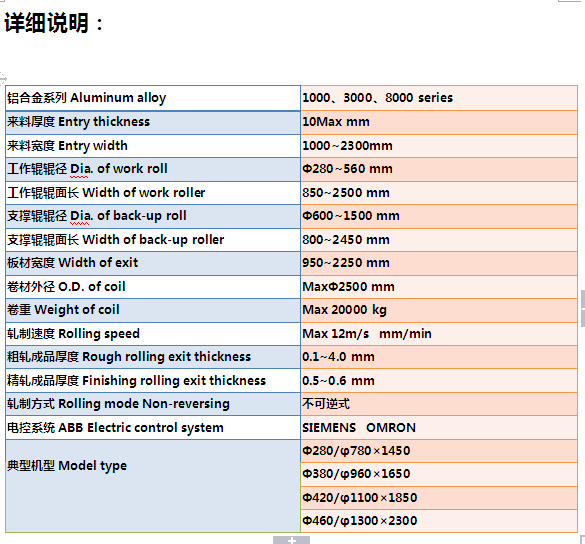The height and width of the screenshot is (544, 585).
Task: Click the 1000、3000、8000 series cell
Action: pos(439,98)
